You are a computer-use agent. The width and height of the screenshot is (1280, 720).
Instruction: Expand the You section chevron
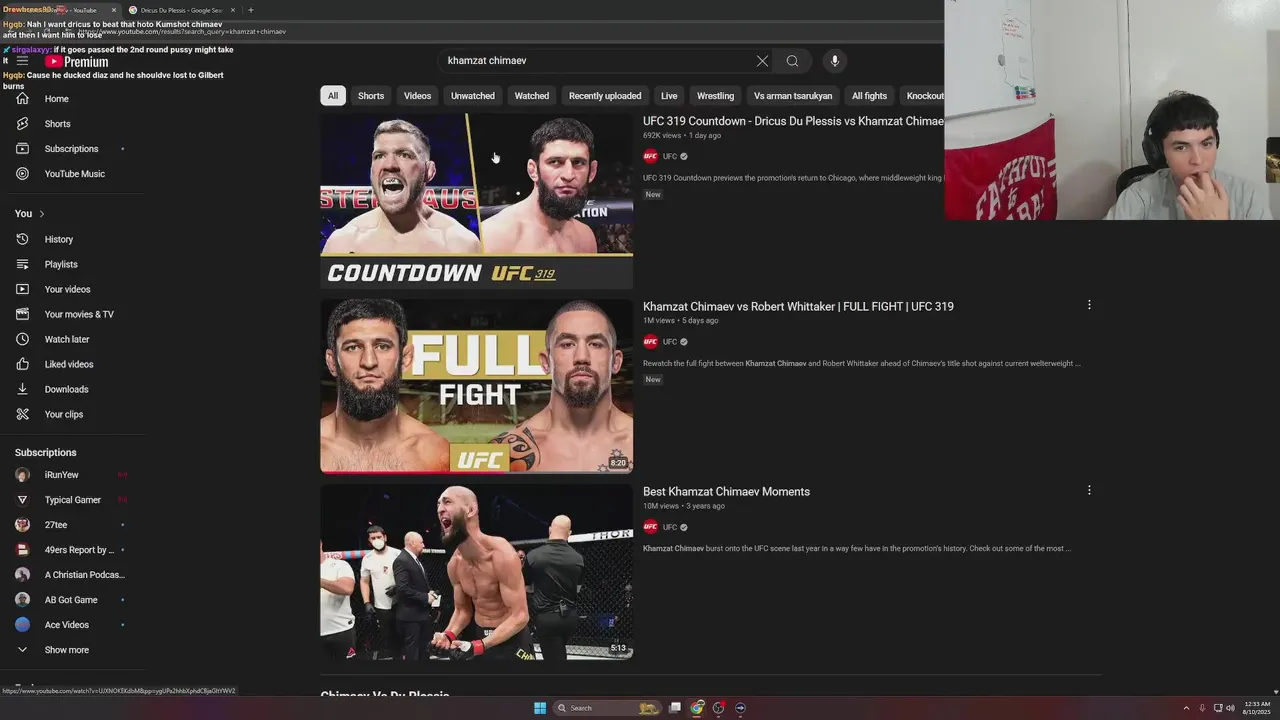coord(41,214)
